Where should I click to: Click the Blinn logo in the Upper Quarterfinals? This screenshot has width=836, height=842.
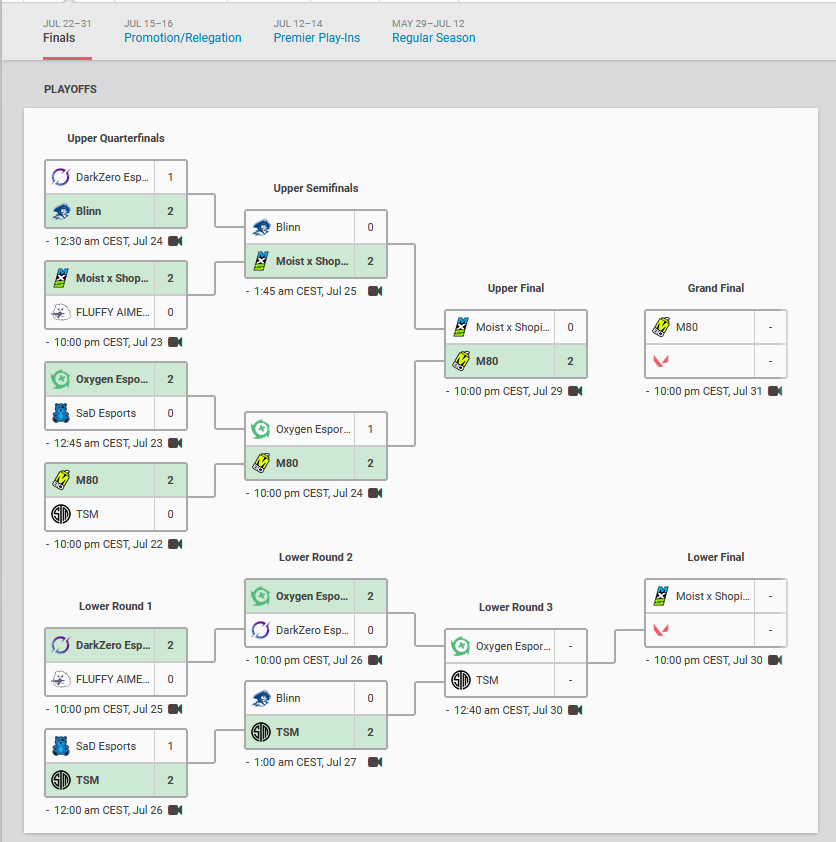[61, 211]
